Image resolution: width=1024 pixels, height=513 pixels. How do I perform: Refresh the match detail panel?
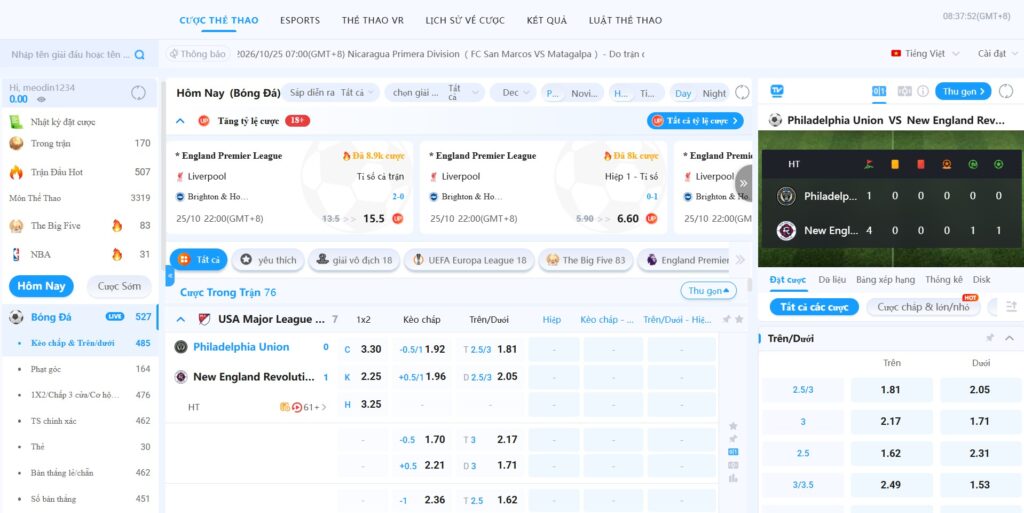coord(1006,91)
